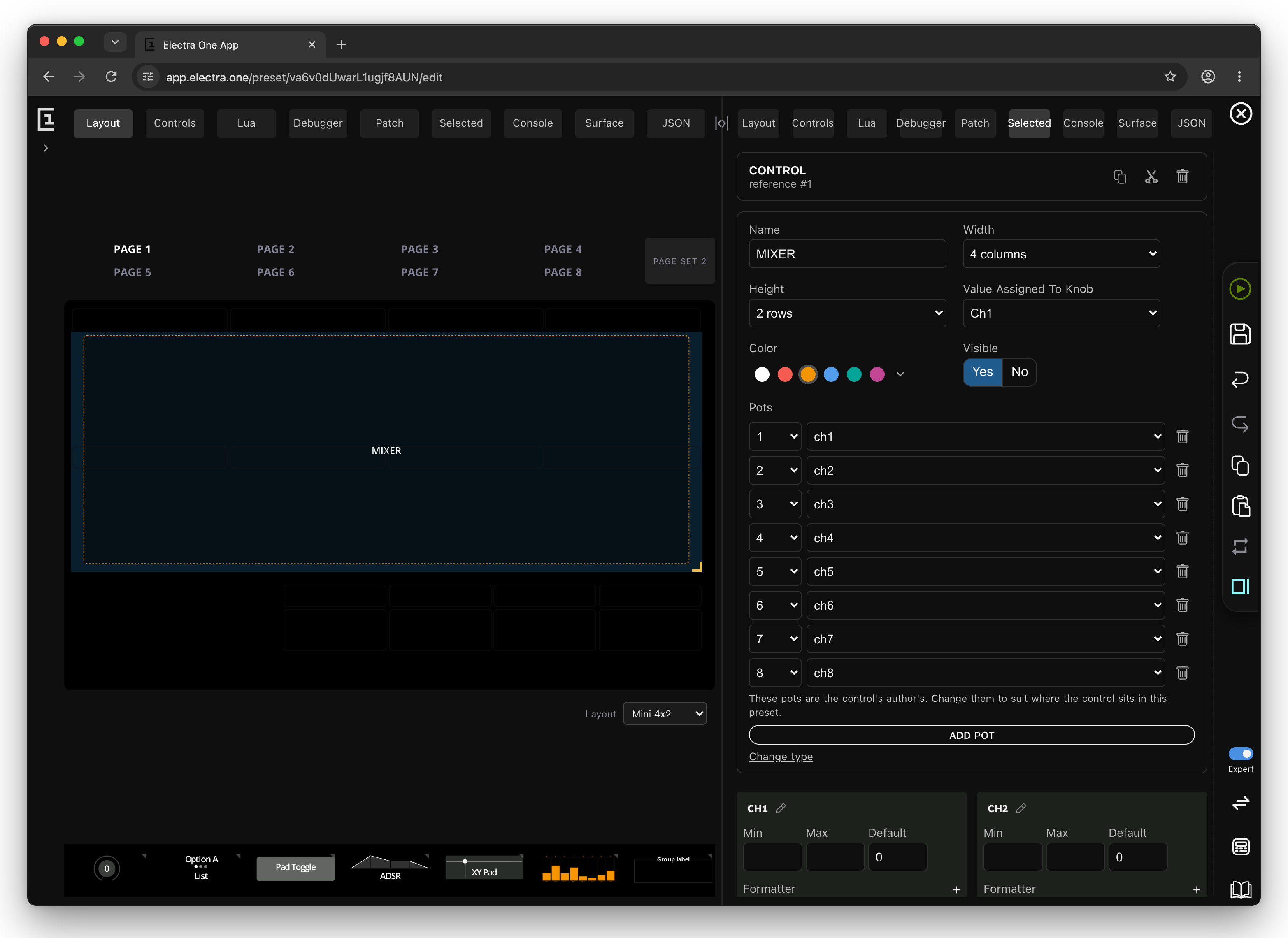
Task: Click the horizontal swap arrows icon below Expert
Action: (1240, 803)
